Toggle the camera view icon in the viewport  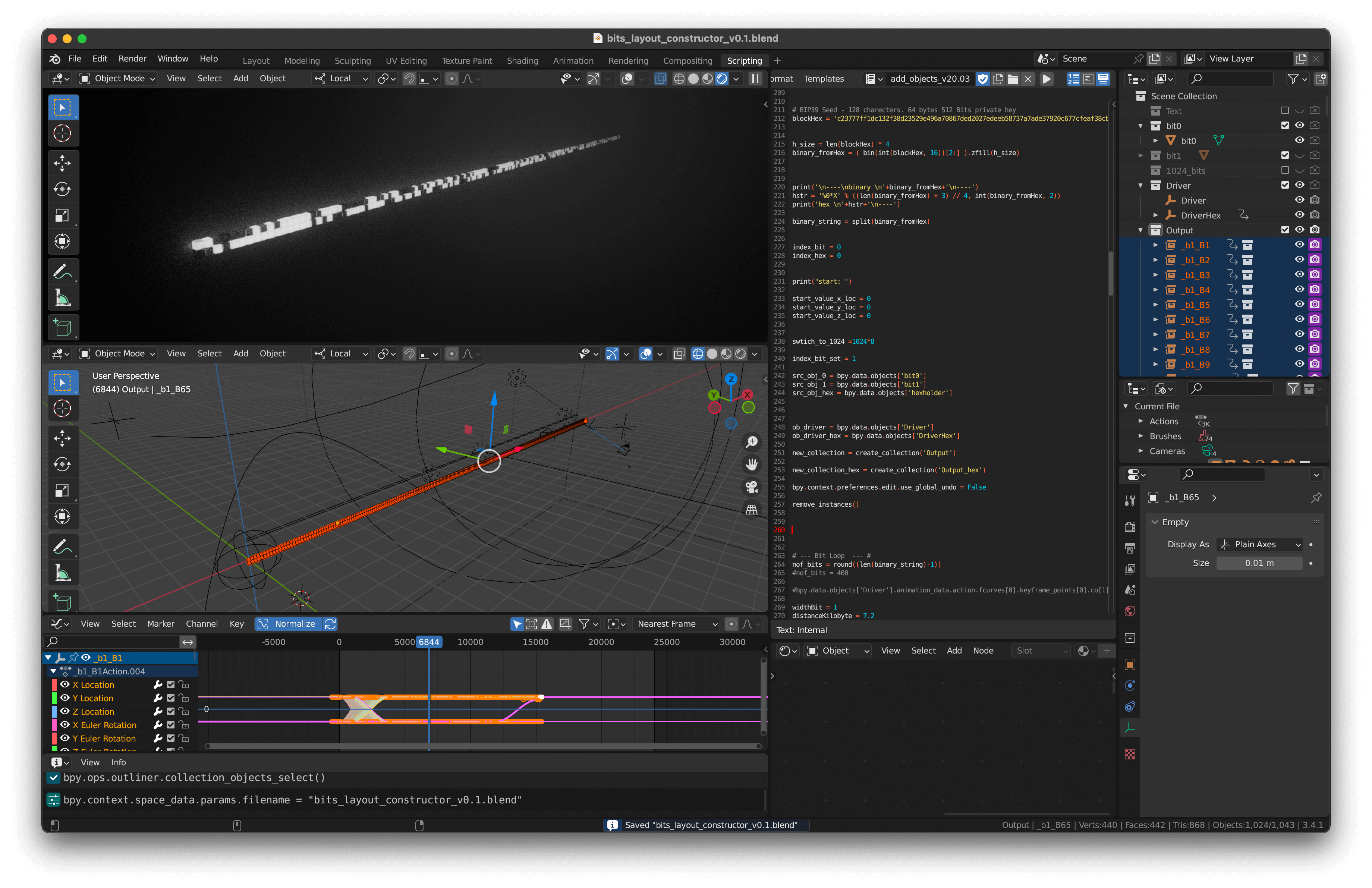[751, 487]
